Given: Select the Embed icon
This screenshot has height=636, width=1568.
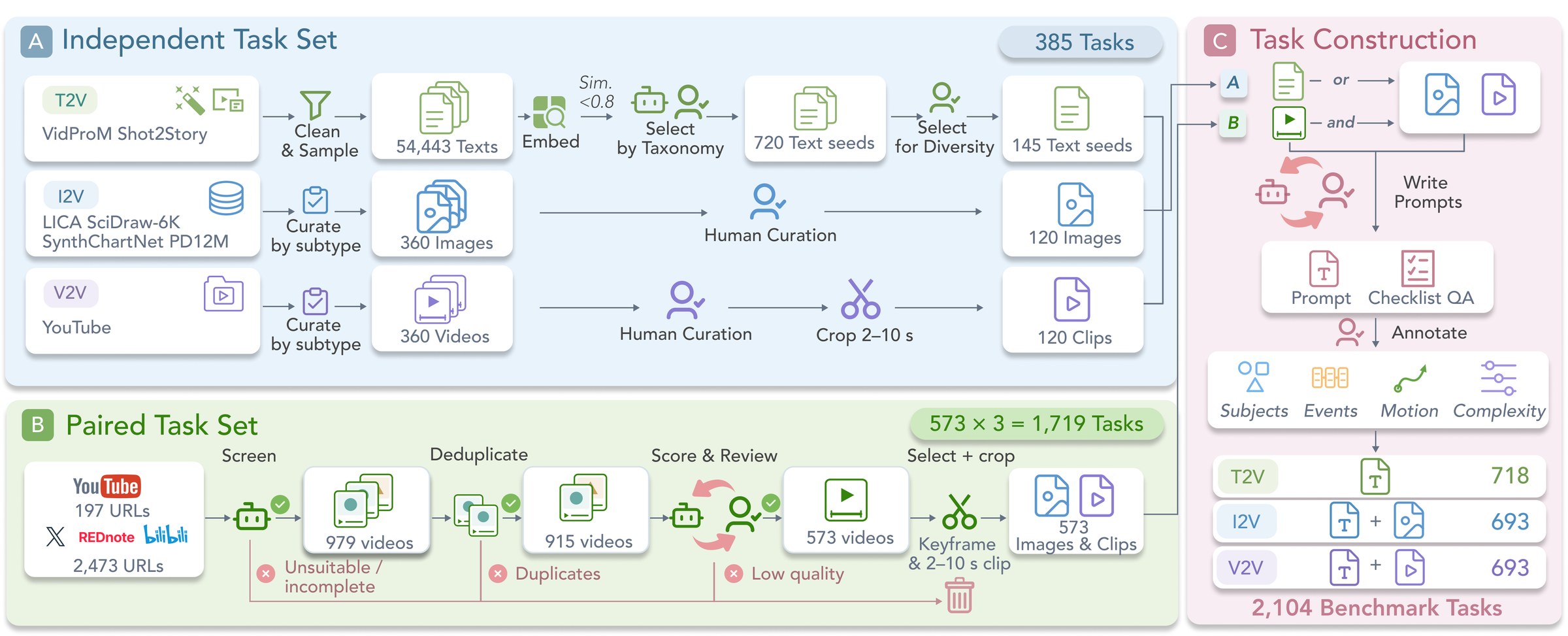Looking at the screenshot, I should point(549,112).
